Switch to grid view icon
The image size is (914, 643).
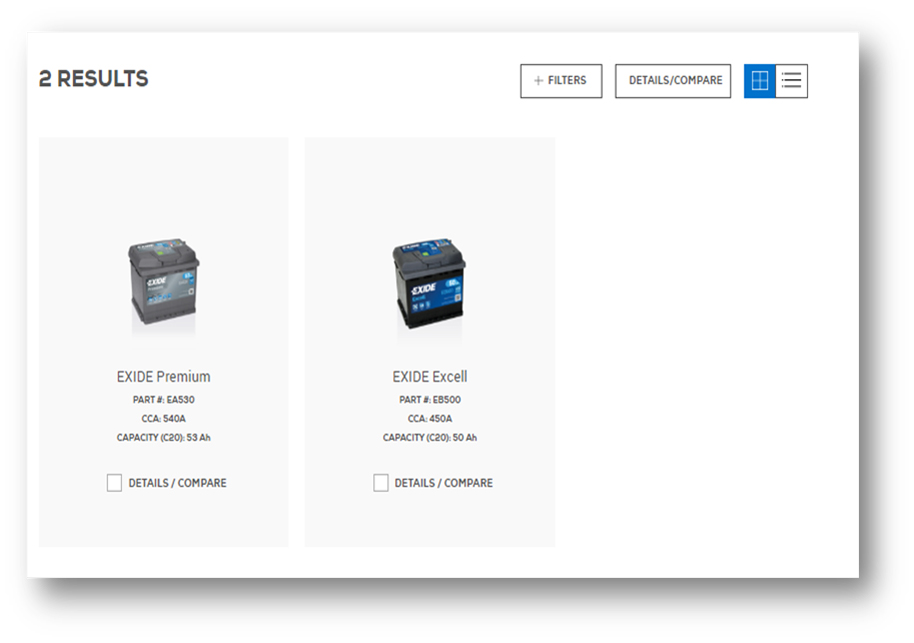(x=760, y=80)
